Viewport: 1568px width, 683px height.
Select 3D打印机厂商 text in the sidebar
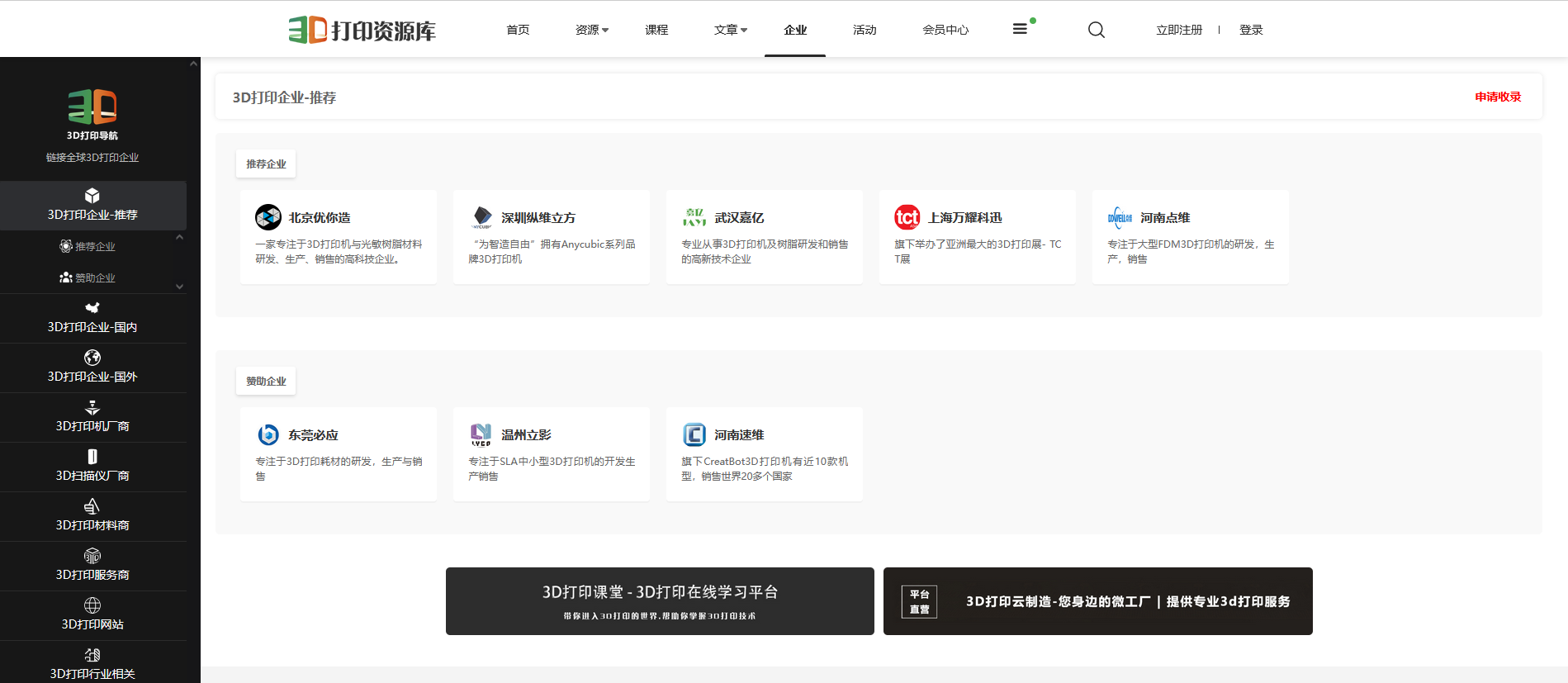[x=92, y=426]
